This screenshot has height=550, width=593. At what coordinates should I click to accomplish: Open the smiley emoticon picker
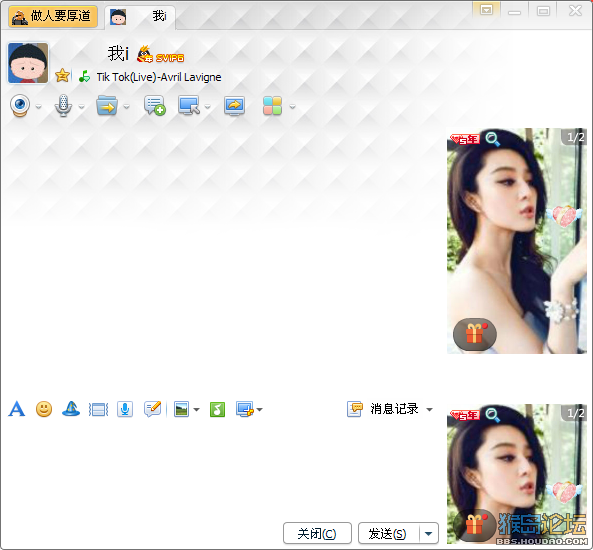pos(44,409)
